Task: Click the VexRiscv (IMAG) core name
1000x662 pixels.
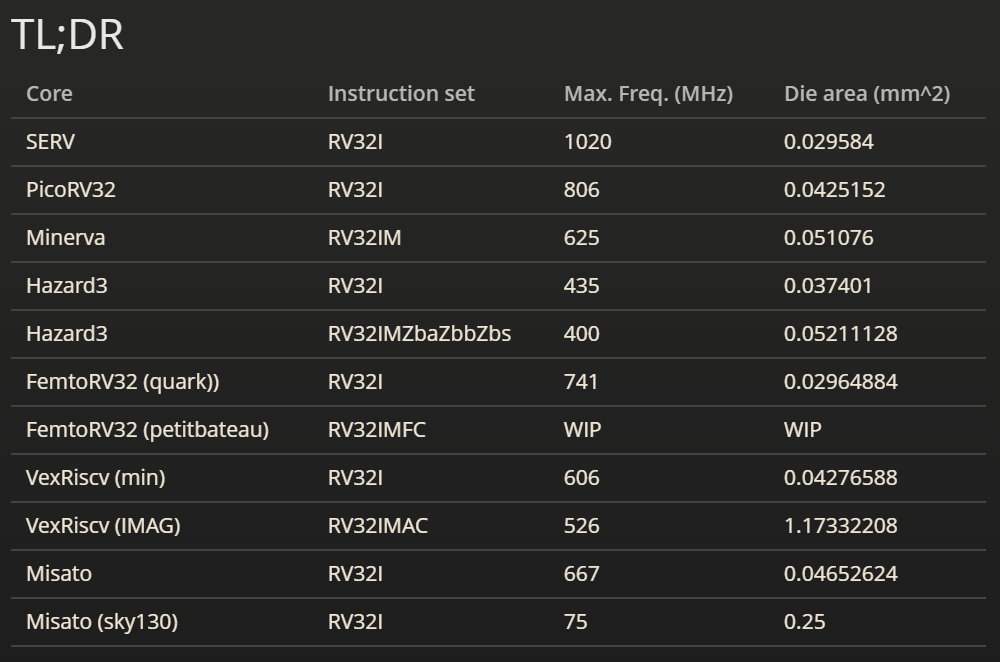Action: tap(103, 526)
